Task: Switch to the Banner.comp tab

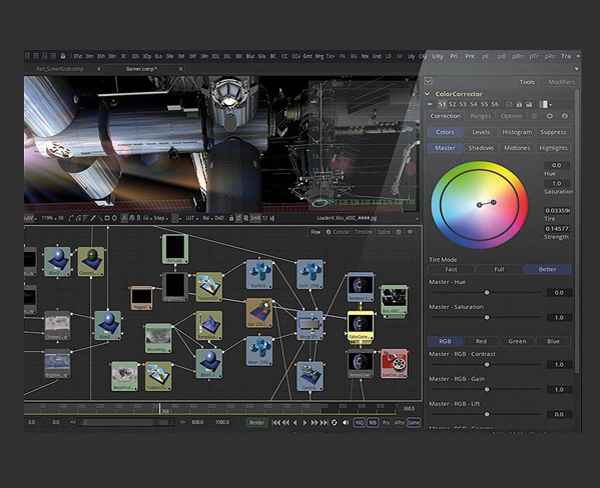Action: pyautogui.click(x=141, y=69)
